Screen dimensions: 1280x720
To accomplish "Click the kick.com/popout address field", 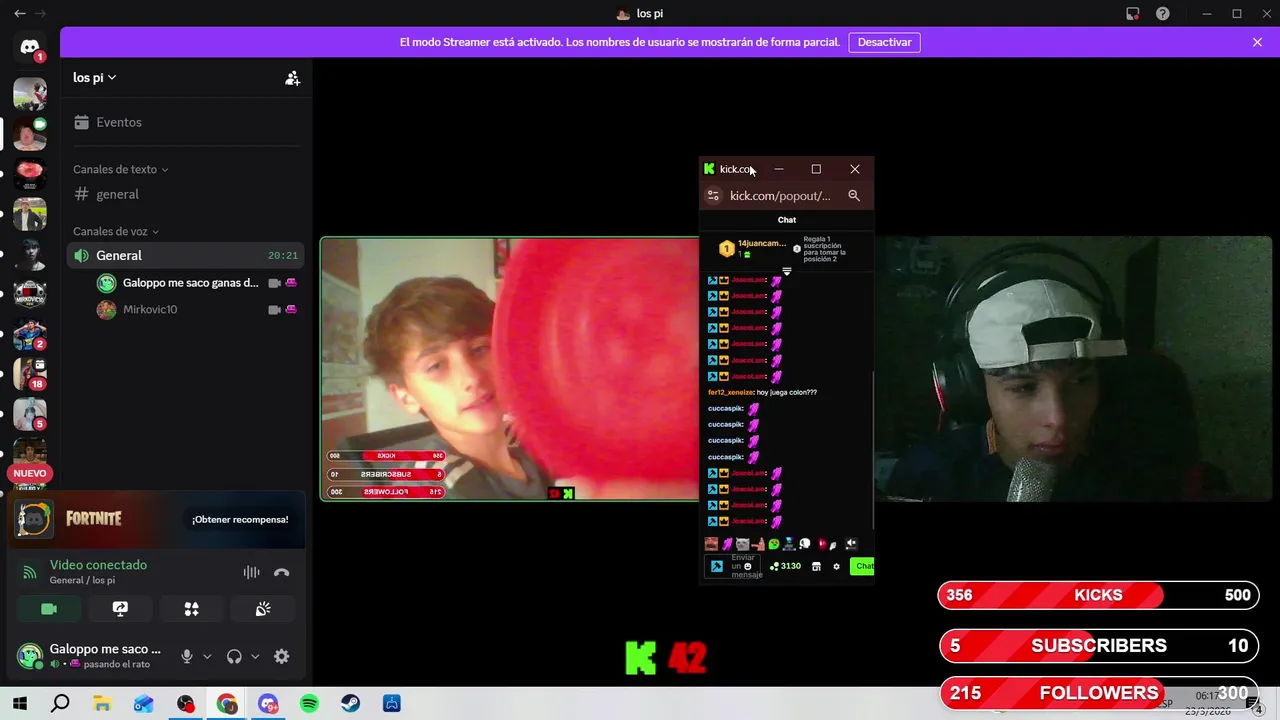I will pos(782,196).
